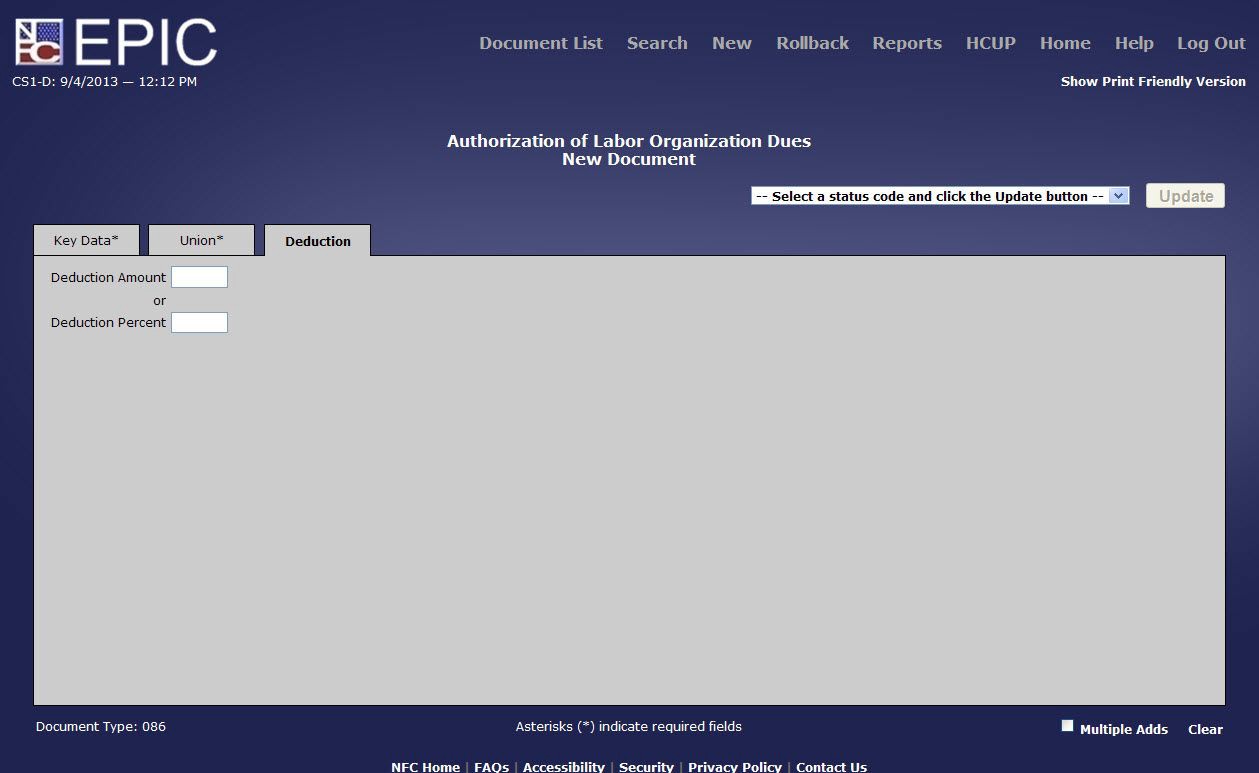1259x773 pixels.
Task: Click the Update button
Action: (1184, 195)
